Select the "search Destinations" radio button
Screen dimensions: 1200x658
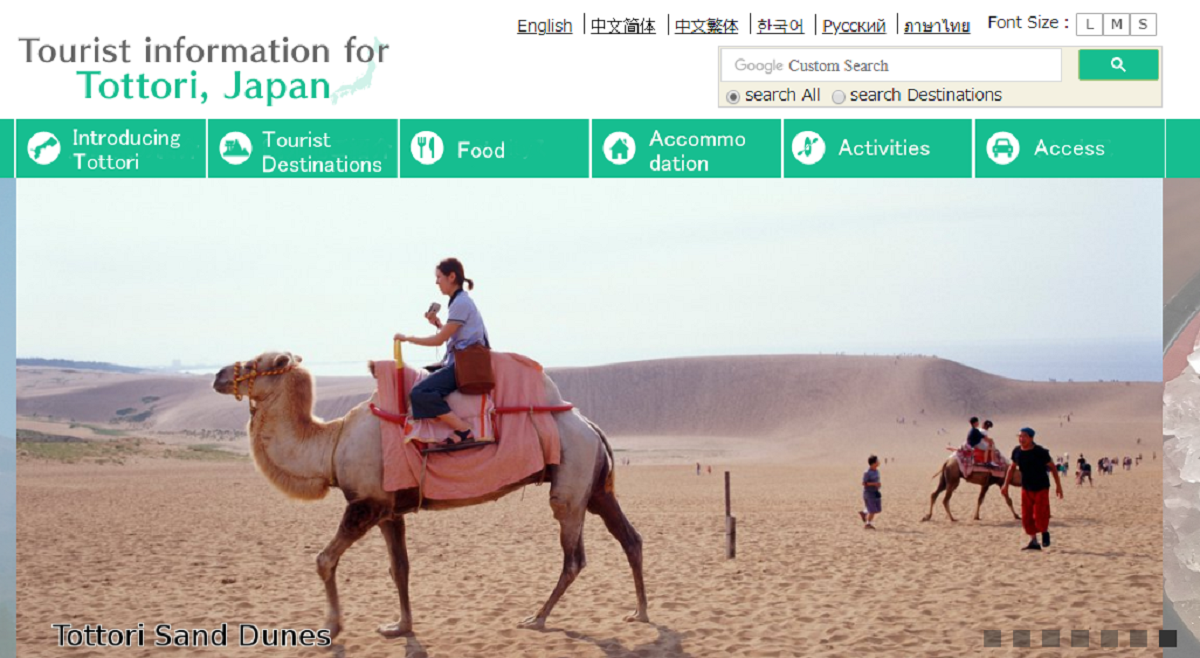838,96
